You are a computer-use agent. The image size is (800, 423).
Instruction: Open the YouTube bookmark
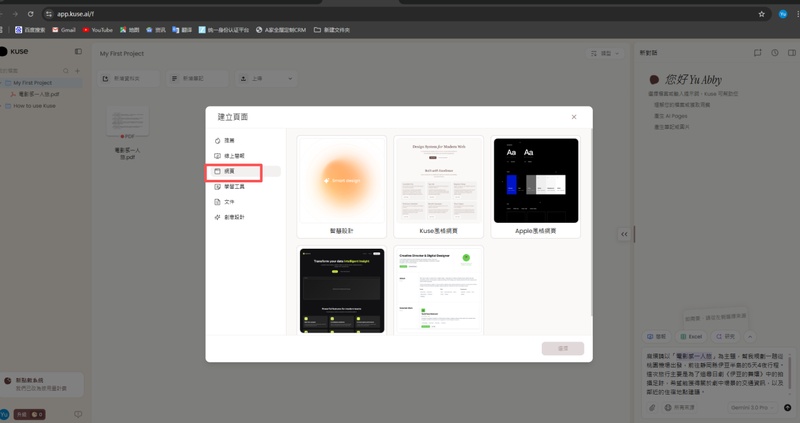[x=97, y=30]
